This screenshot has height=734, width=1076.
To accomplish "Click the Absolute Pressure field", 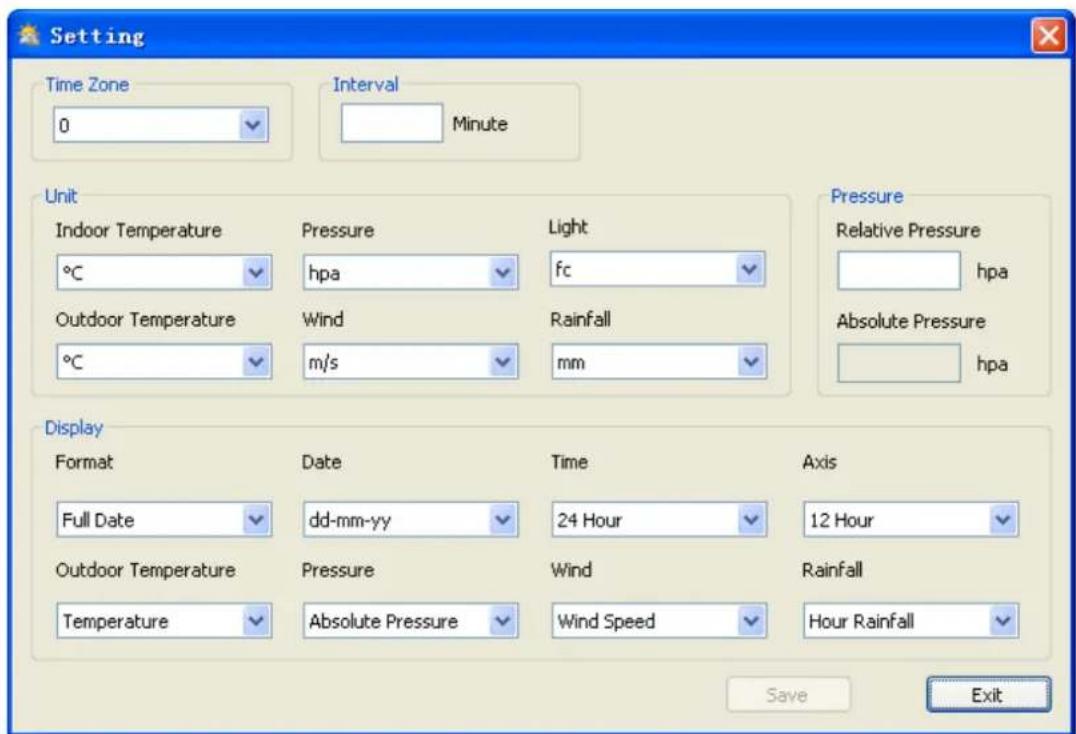I will click(898, 363).
